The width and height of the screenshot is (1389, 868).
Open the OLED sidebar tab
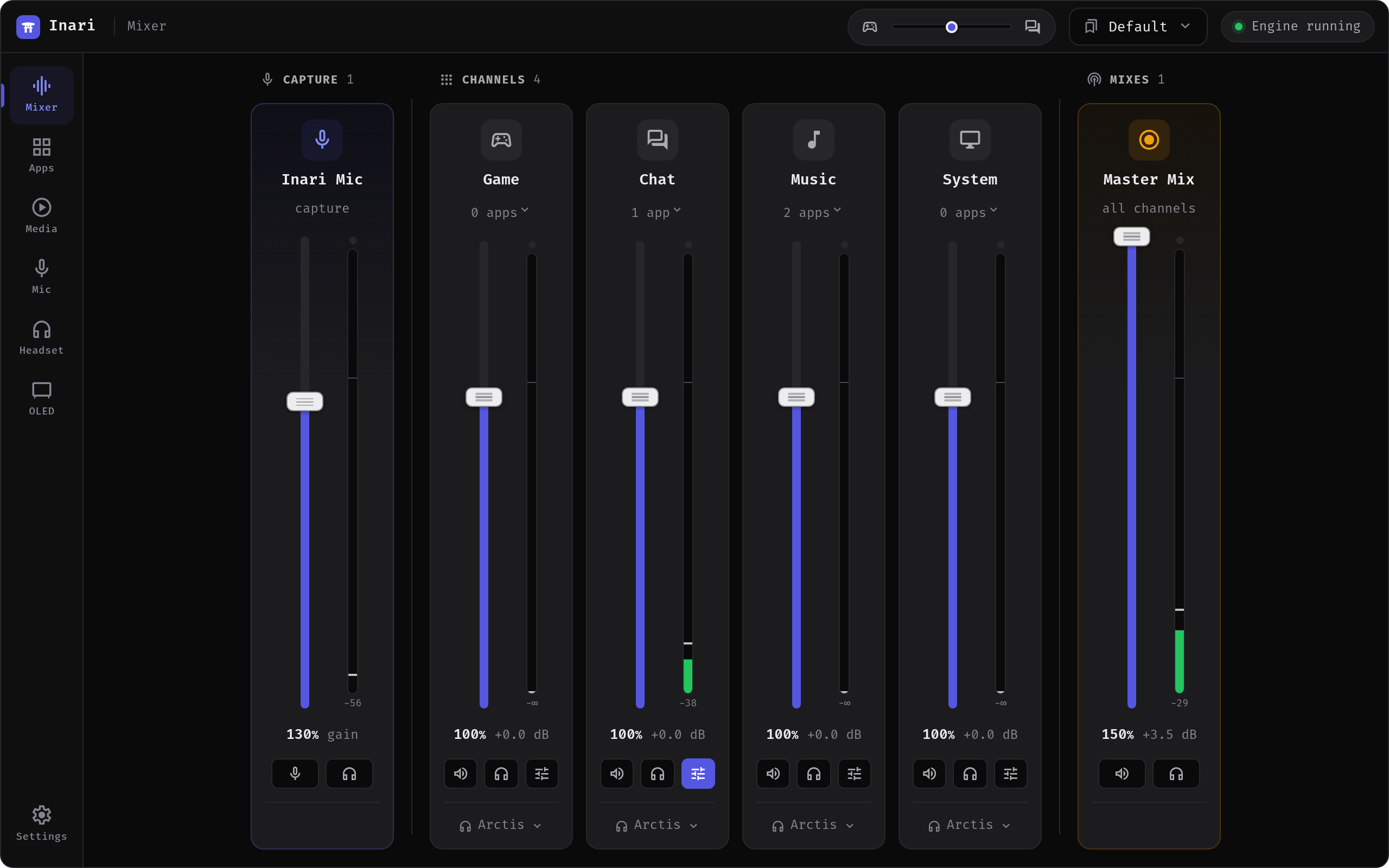tap(41, 399)
